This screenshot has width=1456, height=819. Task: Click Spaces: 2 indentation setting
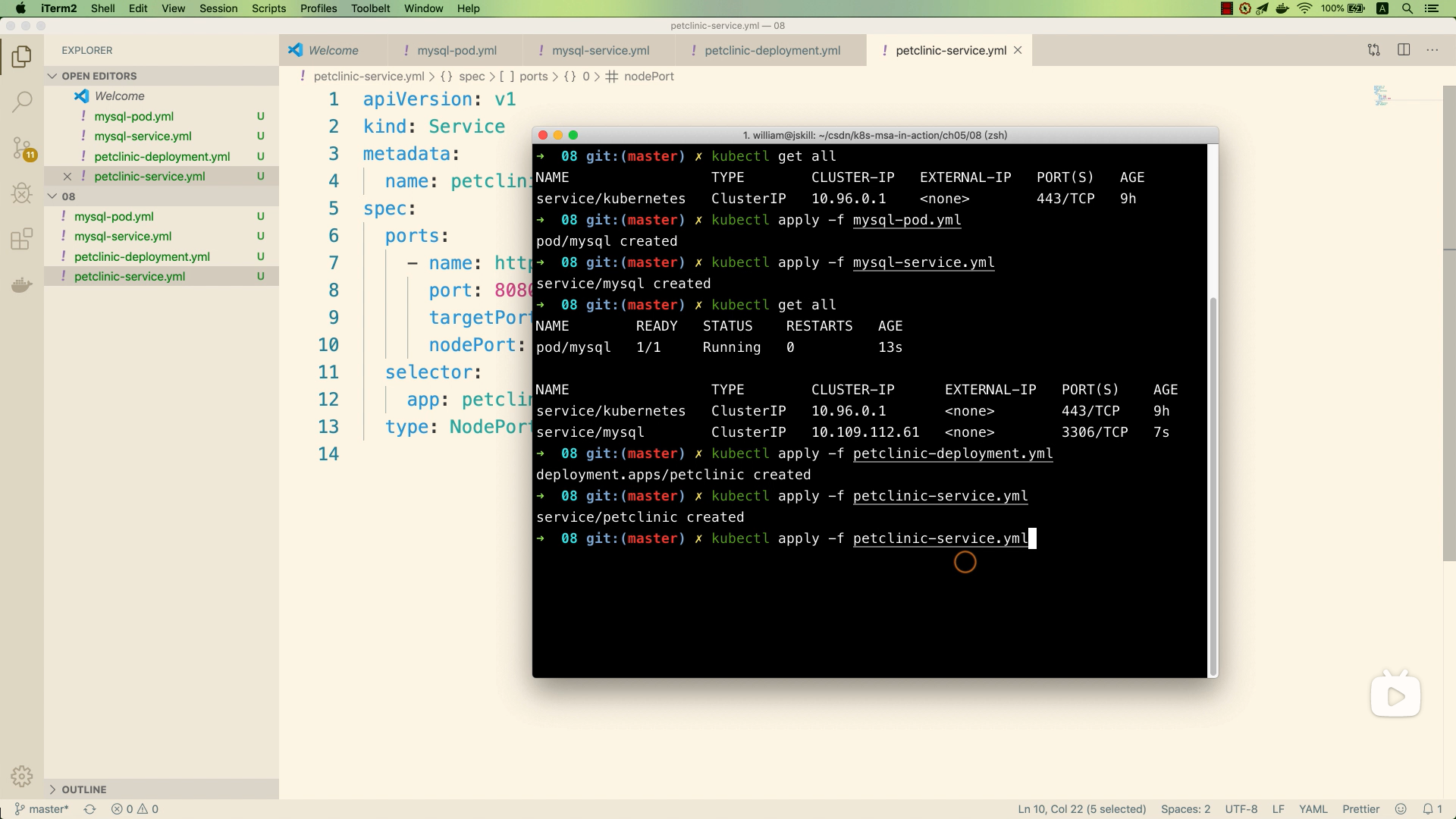pyautogui.click(x=1185, y=809)
